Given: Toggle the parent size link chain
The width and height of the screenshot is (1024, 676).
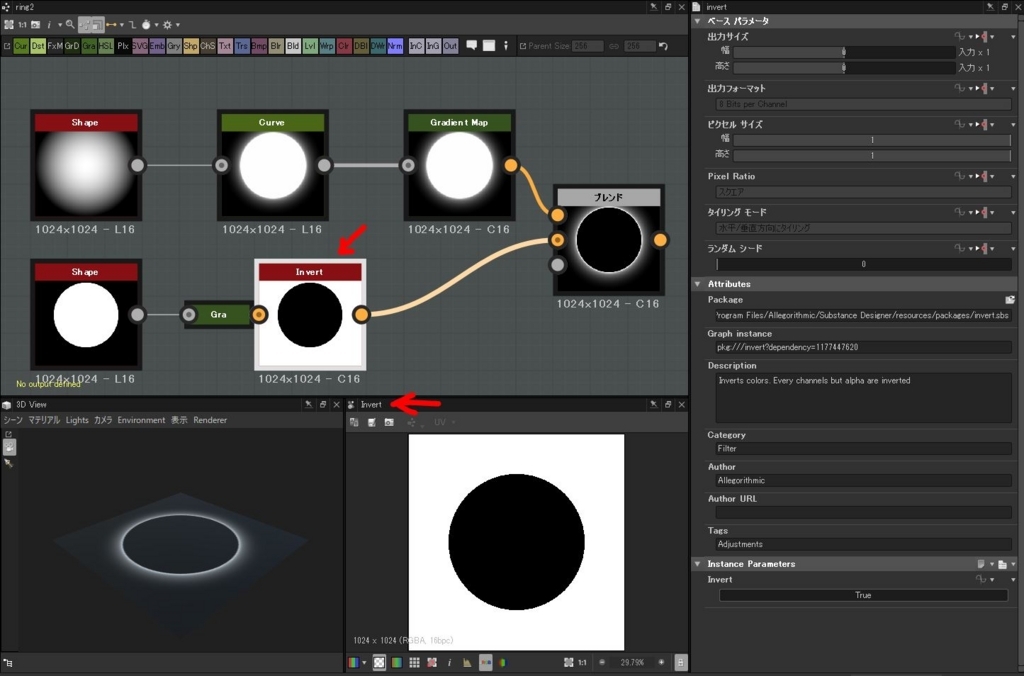Looking at the screenshot, I should pyautogui.click(x=613, y=46).
